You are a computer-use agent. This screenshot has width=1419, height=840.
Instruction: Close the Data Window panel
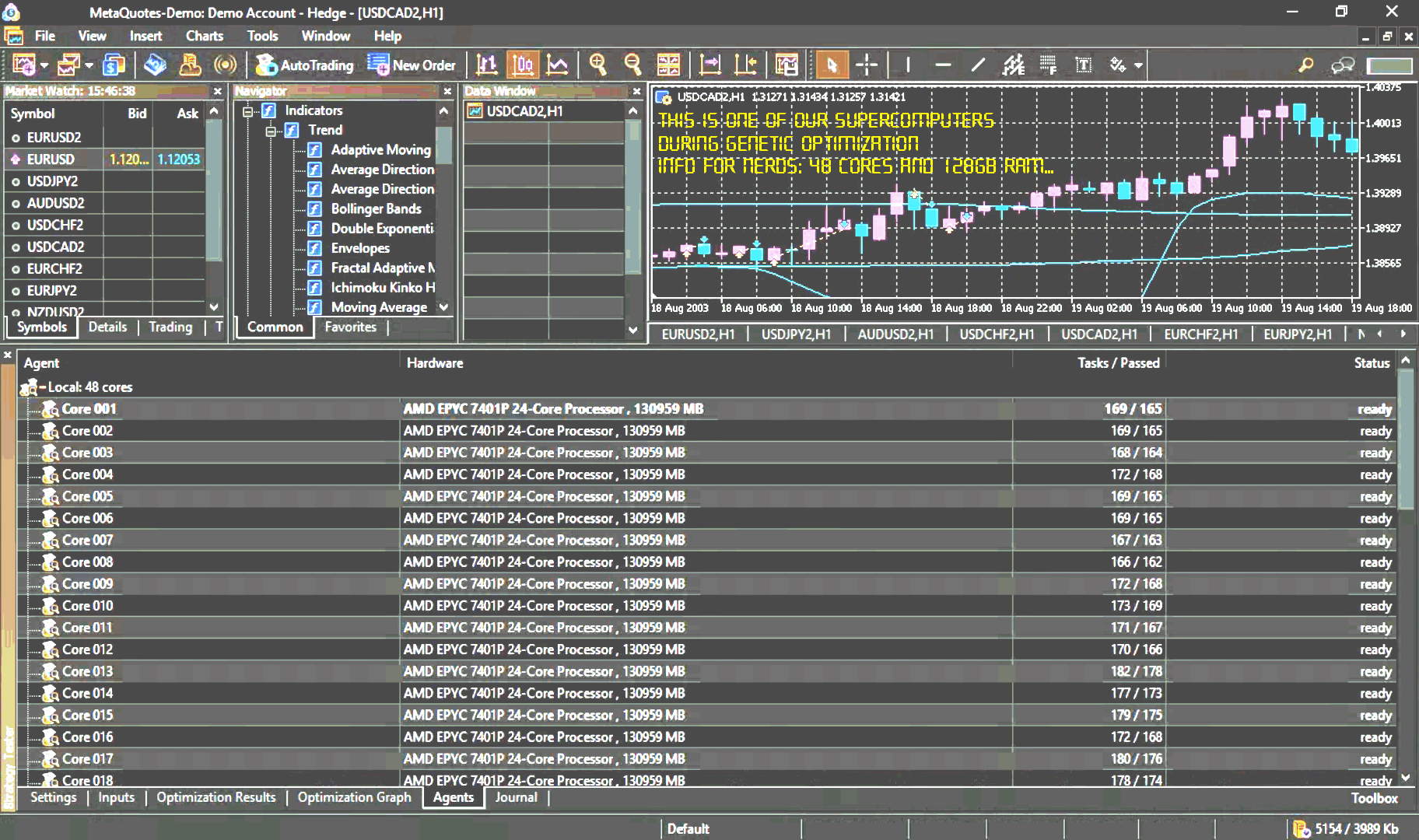point(636,91)
